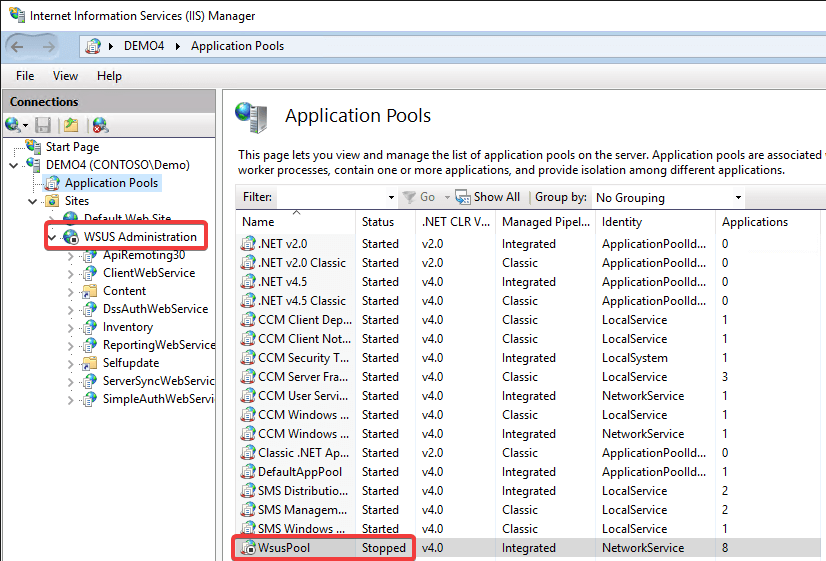Sort by the Status column header

click(x=385, y=222)
